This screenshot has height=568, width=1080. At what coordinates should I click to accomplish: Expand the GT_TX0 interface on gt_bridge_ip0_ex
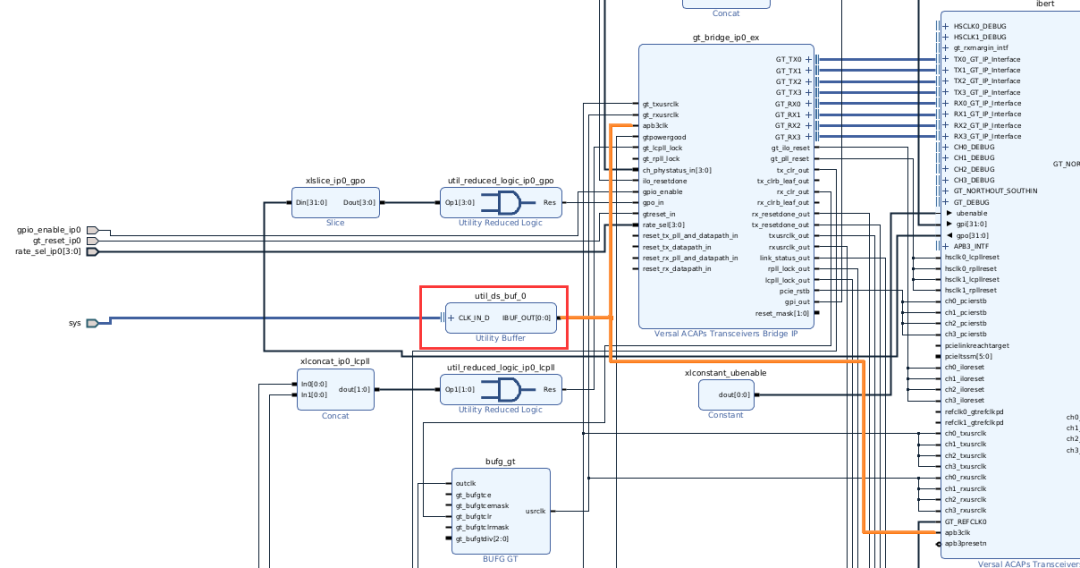(809, 60)
